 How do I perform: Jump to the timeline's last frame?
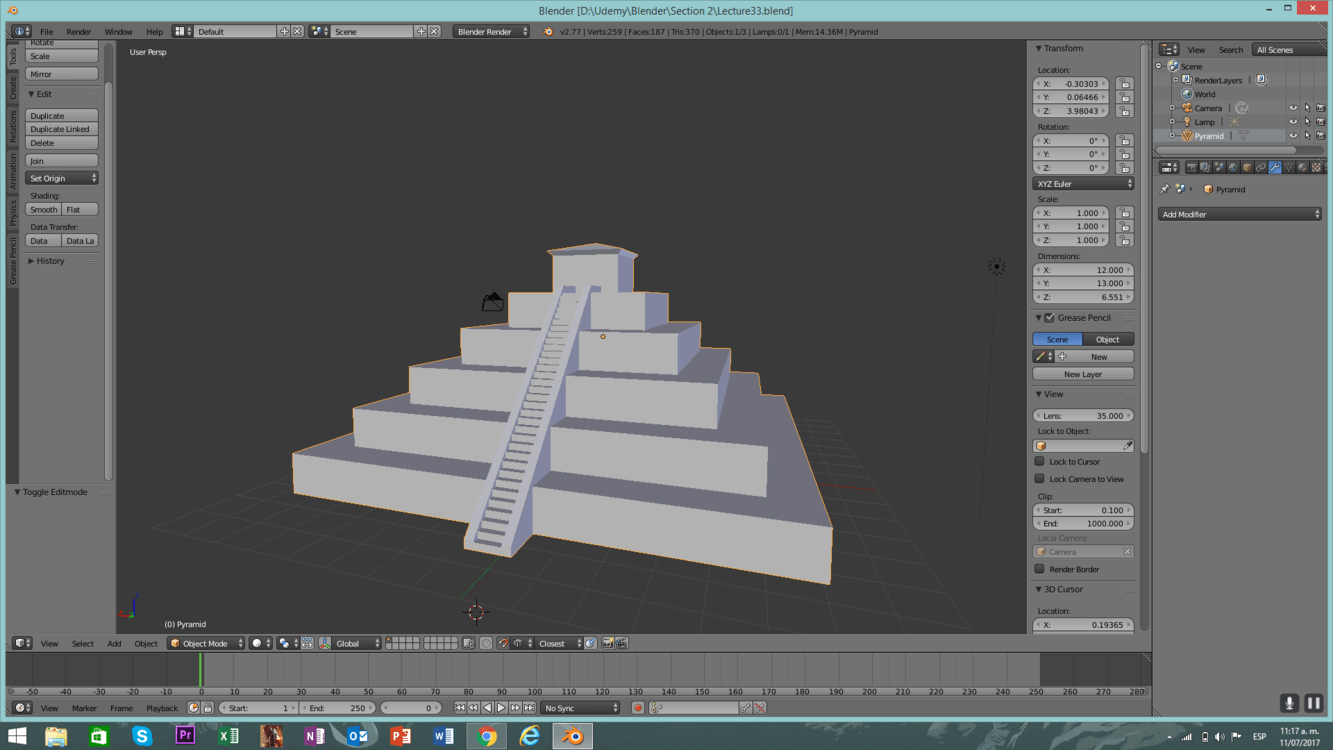529,708
